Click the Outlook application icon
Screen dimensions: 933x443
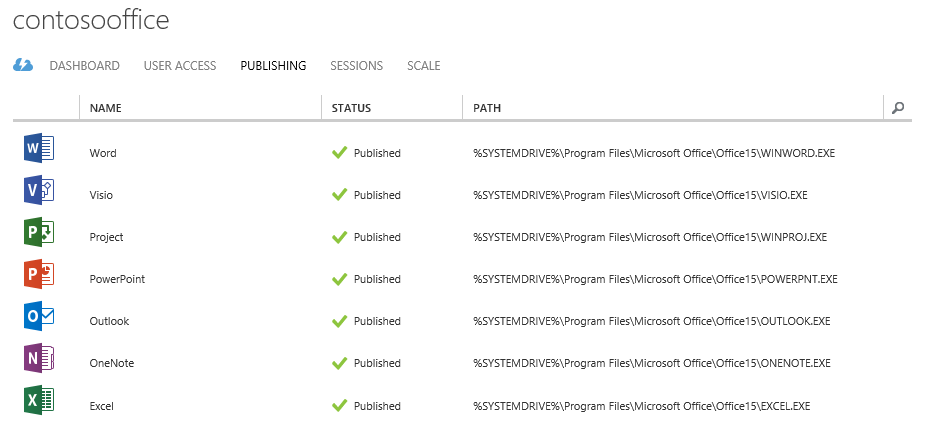coord(39,316)
